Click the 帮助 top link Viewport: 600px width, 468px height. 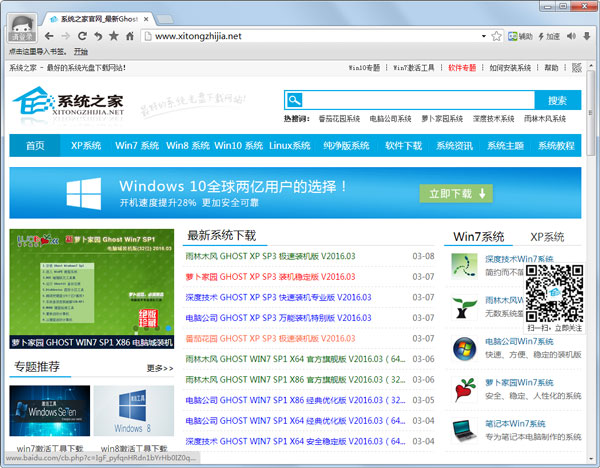551,68
